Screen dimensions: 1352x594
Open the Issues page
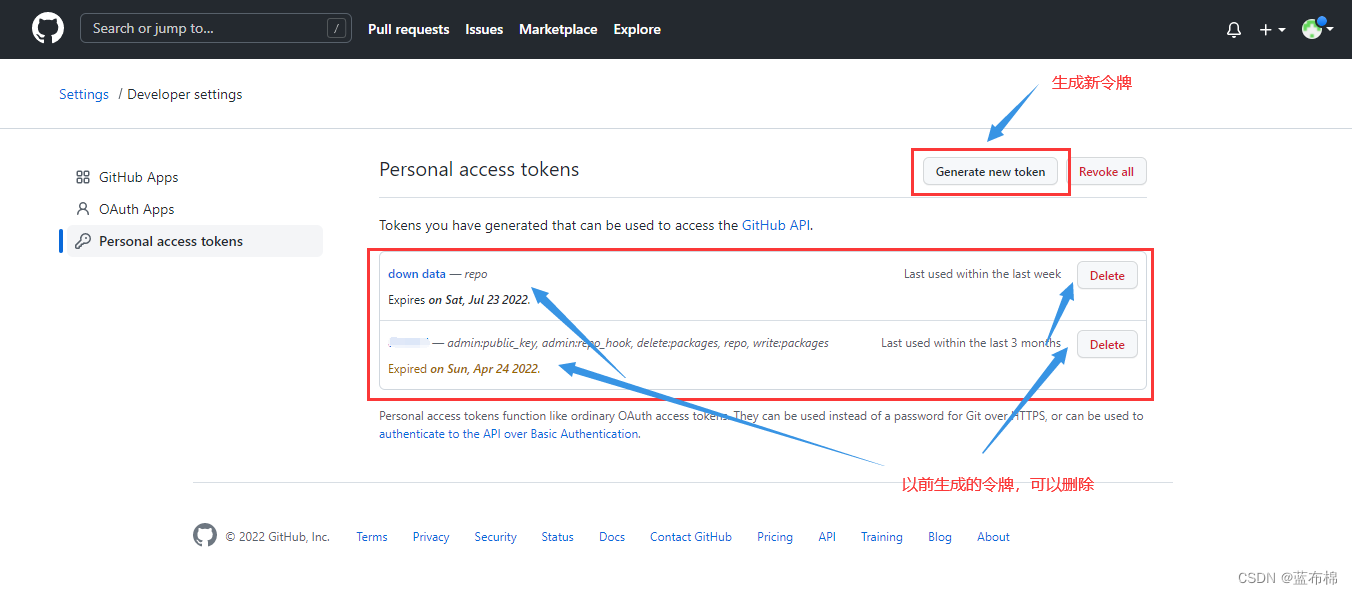(484, 29)
